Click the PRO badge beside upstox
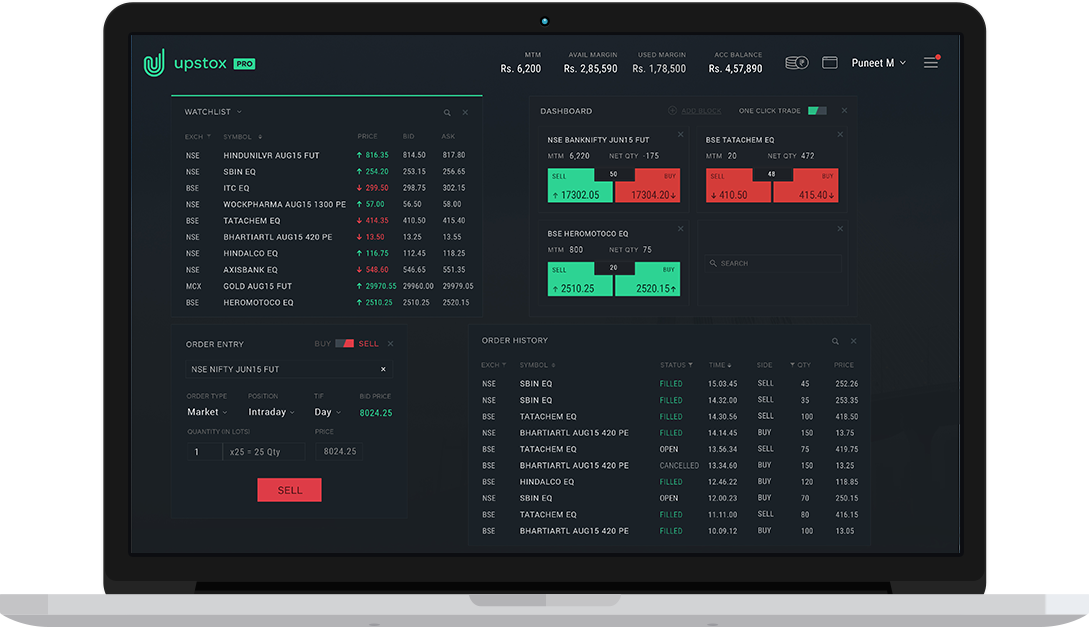The width and height of the screenshot is (1089, 627). (244, 64)
